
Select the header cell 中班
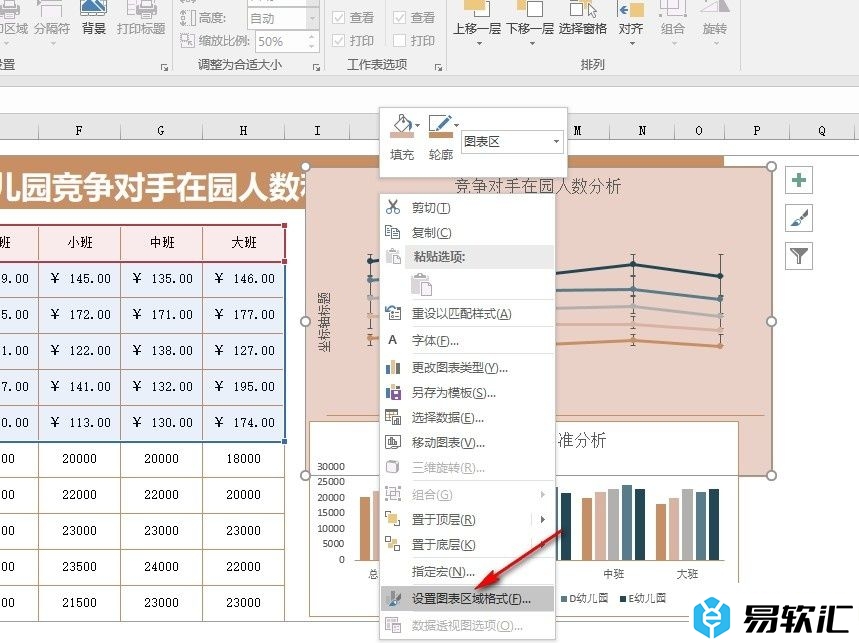tap(162, 242)
